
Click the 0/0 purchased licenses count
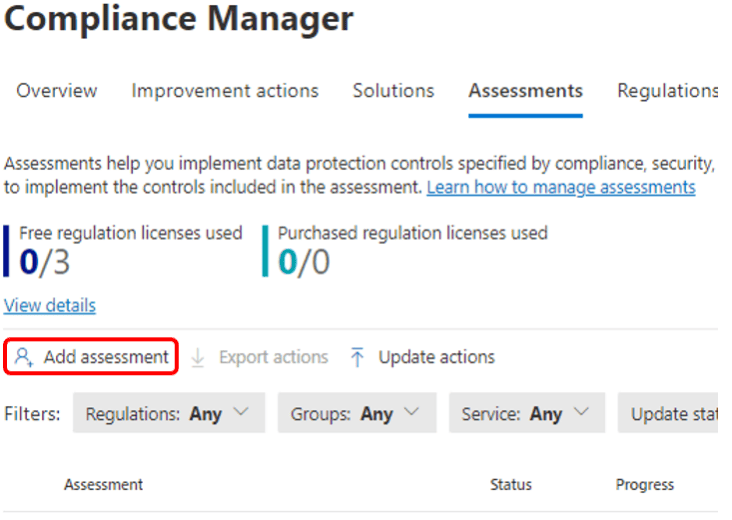tap(304, 262)
